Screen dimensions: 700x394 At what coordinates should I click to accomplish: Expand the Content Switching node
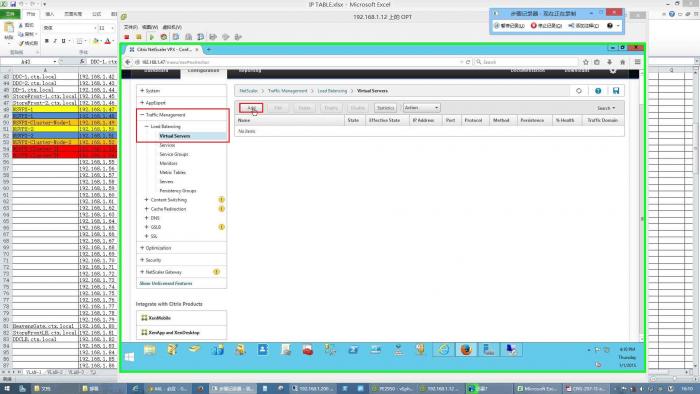[x=146, y=200]
